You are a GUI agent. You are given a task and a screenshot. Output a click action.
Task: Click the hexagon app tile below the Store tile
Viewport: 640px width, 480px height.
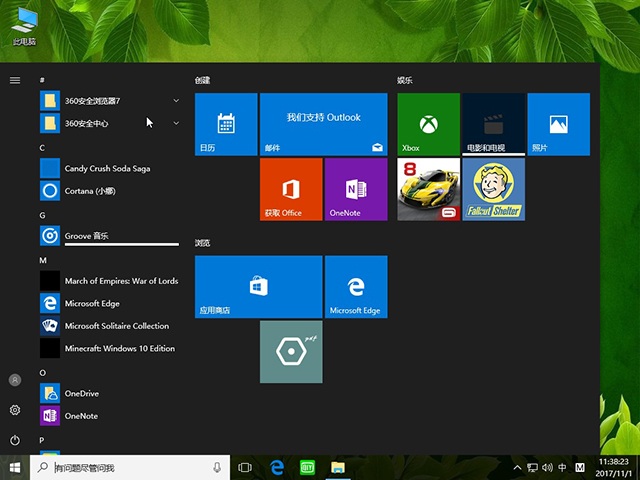(291, 352)
